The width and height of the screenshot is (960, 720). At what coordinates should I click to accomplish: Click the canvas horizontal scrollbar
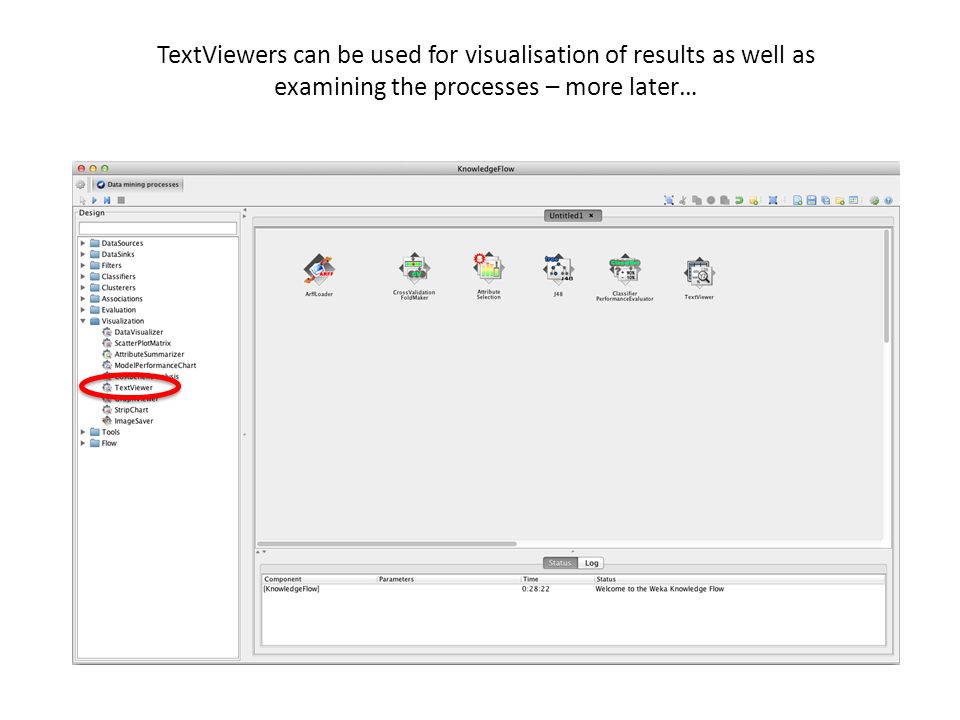(x=387, y=543)
